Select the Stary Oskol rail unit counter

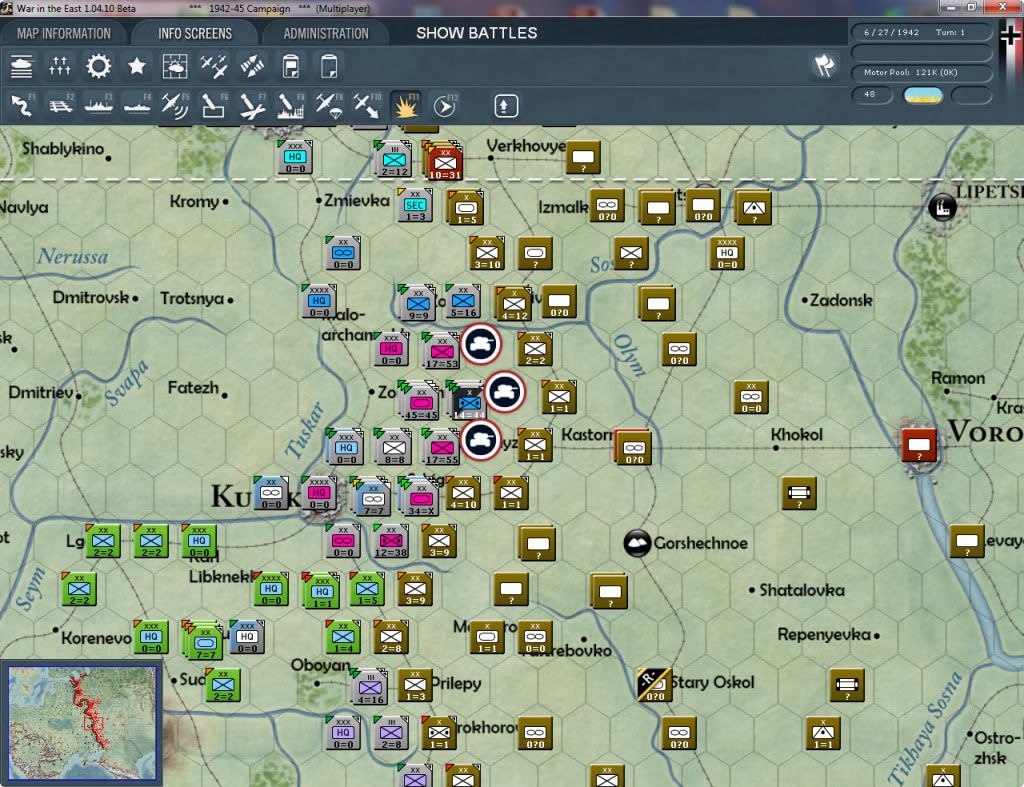pyautogui.click(x=654, y=685)
